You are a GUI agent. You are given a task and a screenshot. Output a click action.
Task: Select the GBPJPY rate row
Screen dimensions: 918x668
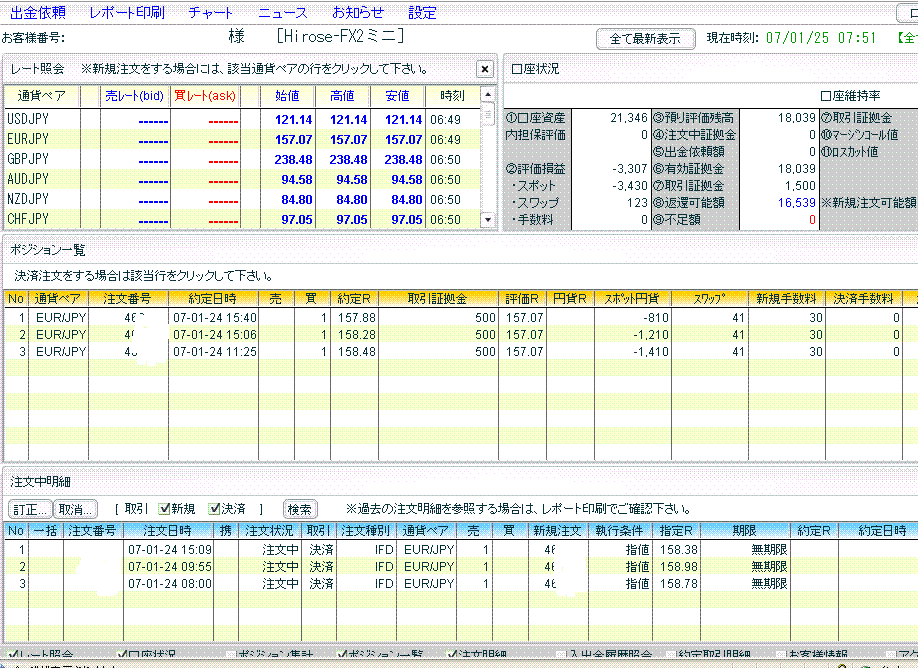pyautogui.click(x=242, y=159)
